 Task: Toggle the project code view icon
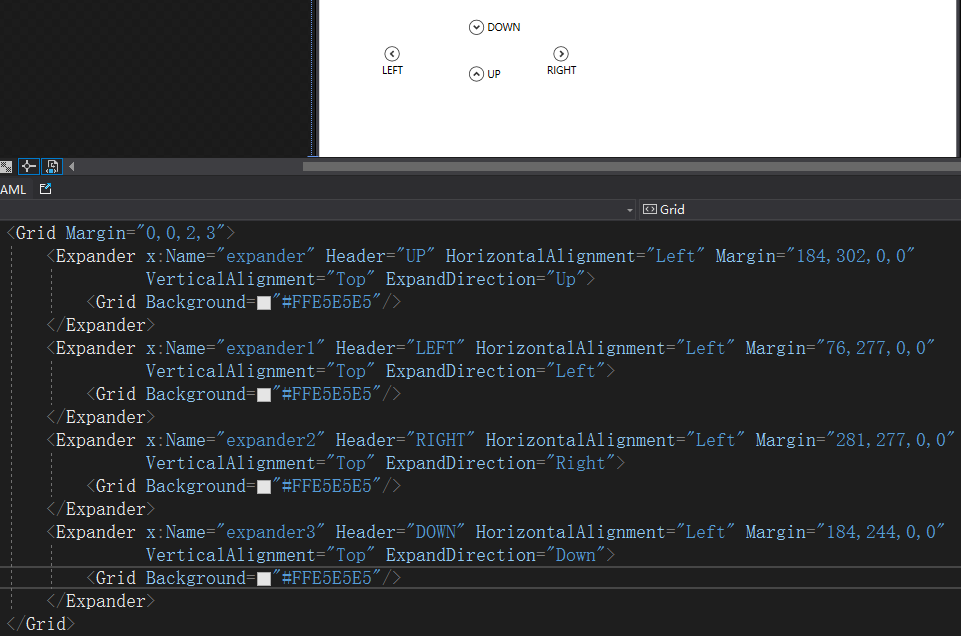(52, 167)
